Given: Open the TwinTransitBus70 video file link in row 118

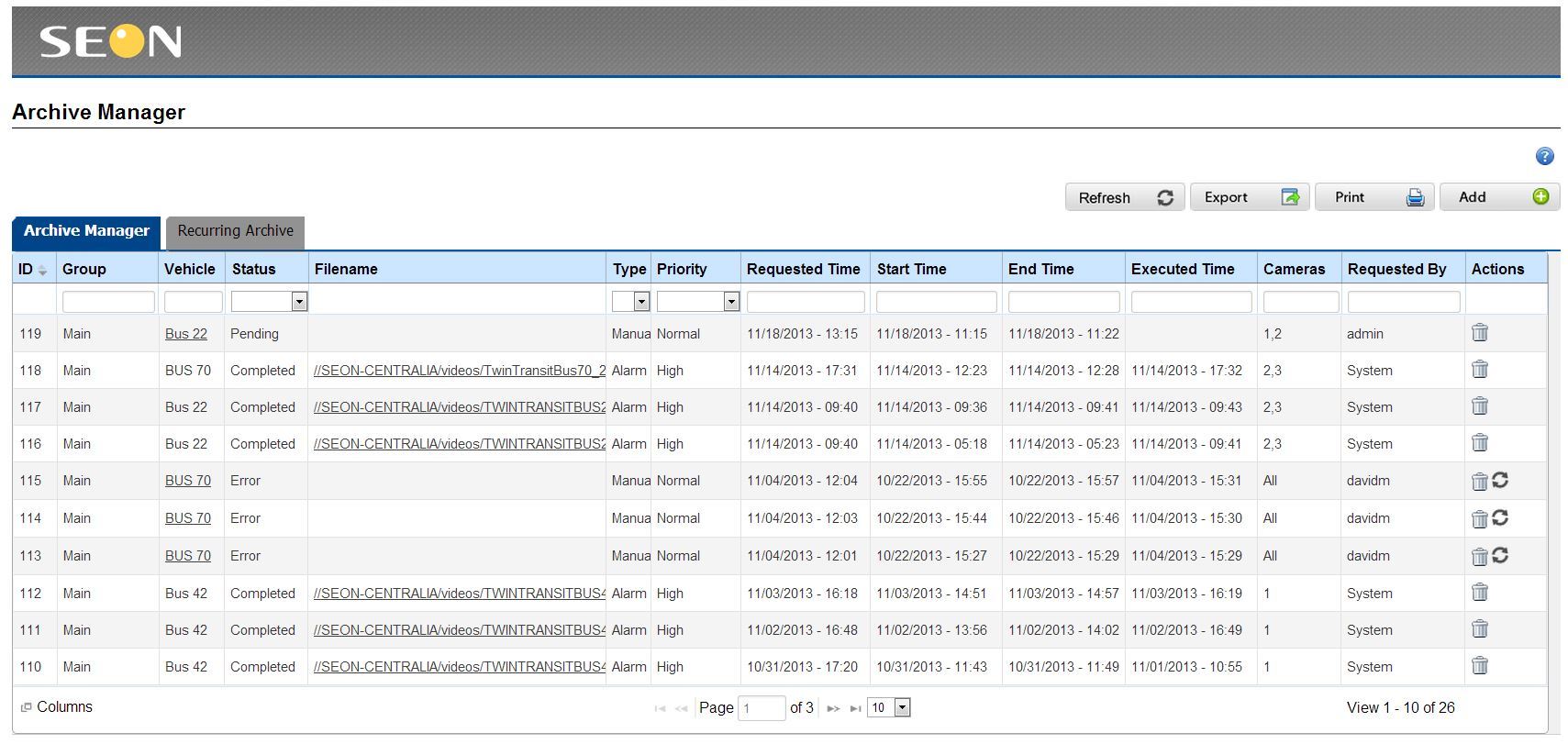Looking at the screenshot, I should [x=460, y=371].
